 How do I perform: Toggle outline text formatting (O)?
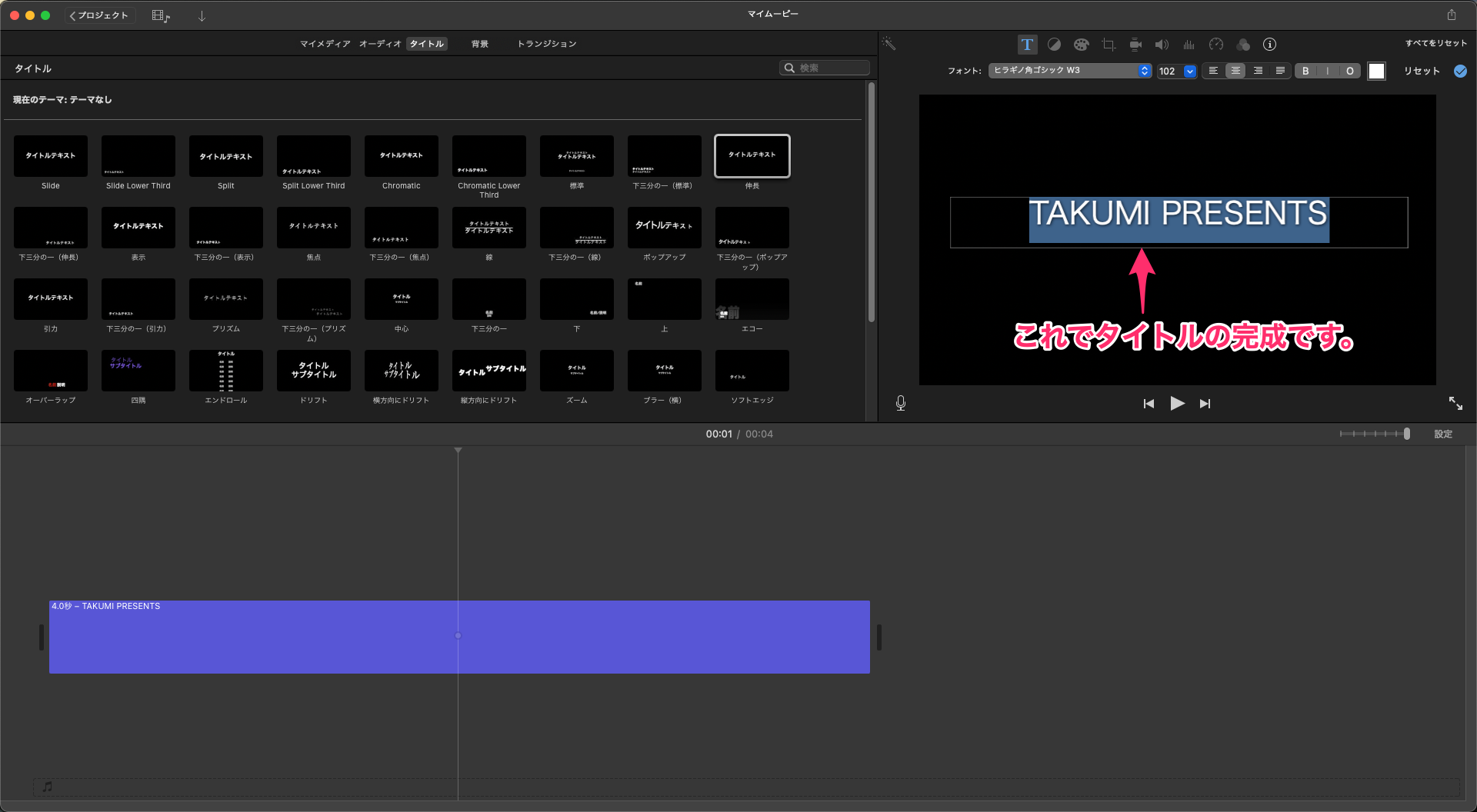tap(1349, 71)
